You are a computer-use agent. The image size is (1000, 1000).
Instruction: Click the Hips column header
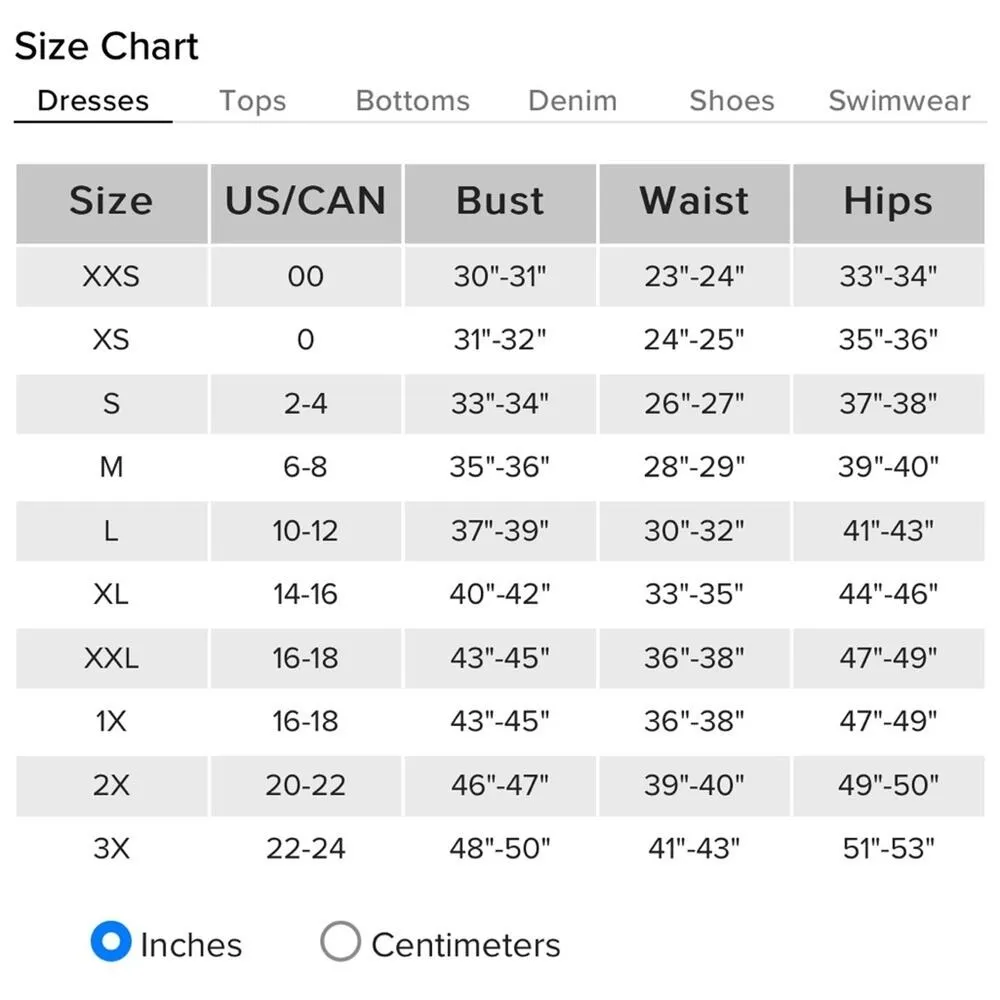click(x=888, y=202)
